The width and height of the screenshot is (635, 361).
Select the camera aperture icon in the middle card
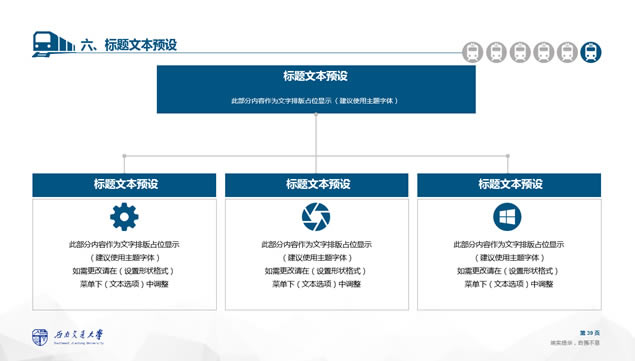316,217
